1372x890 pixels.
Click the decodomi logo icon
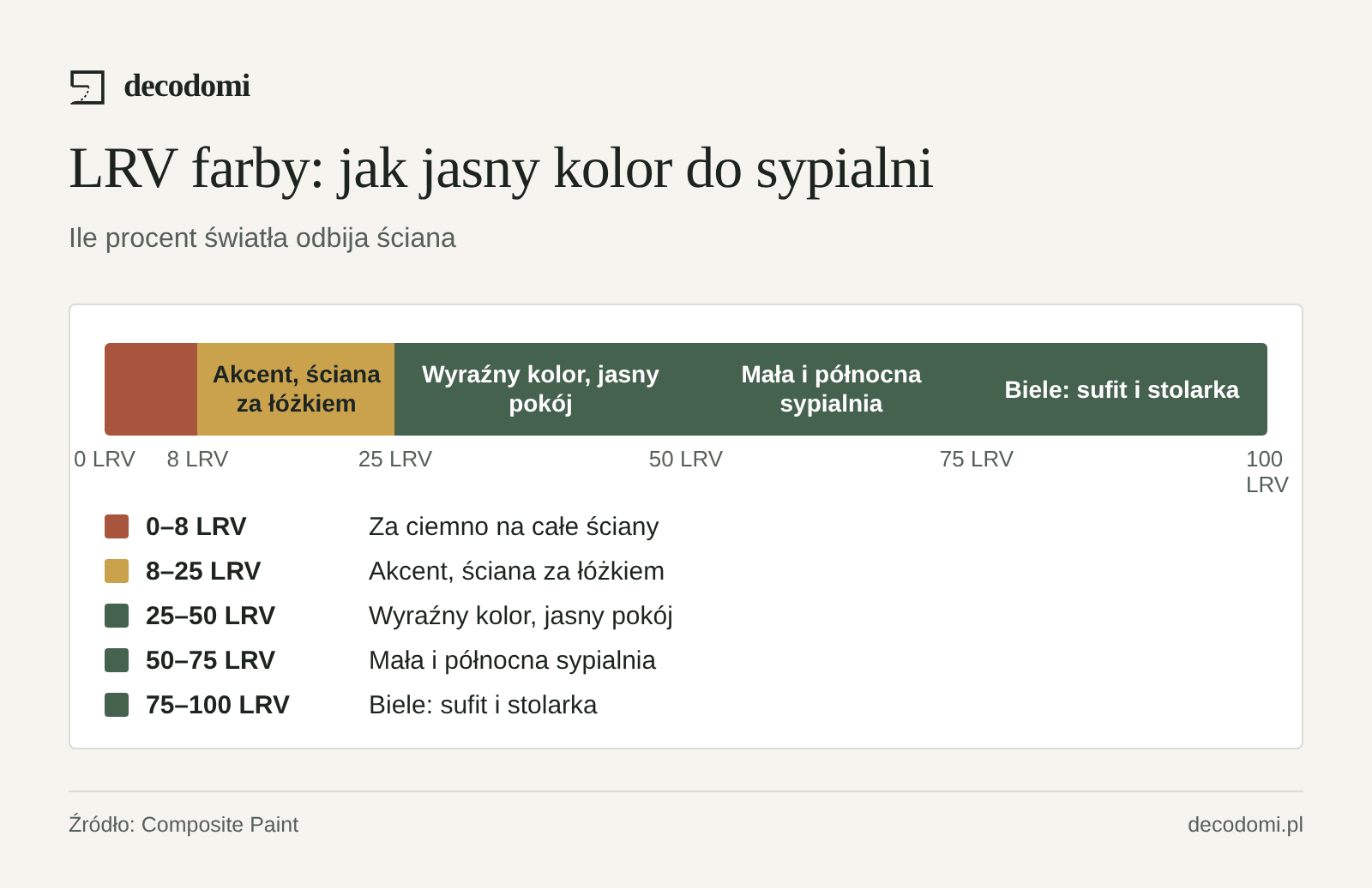pos(87,87)
